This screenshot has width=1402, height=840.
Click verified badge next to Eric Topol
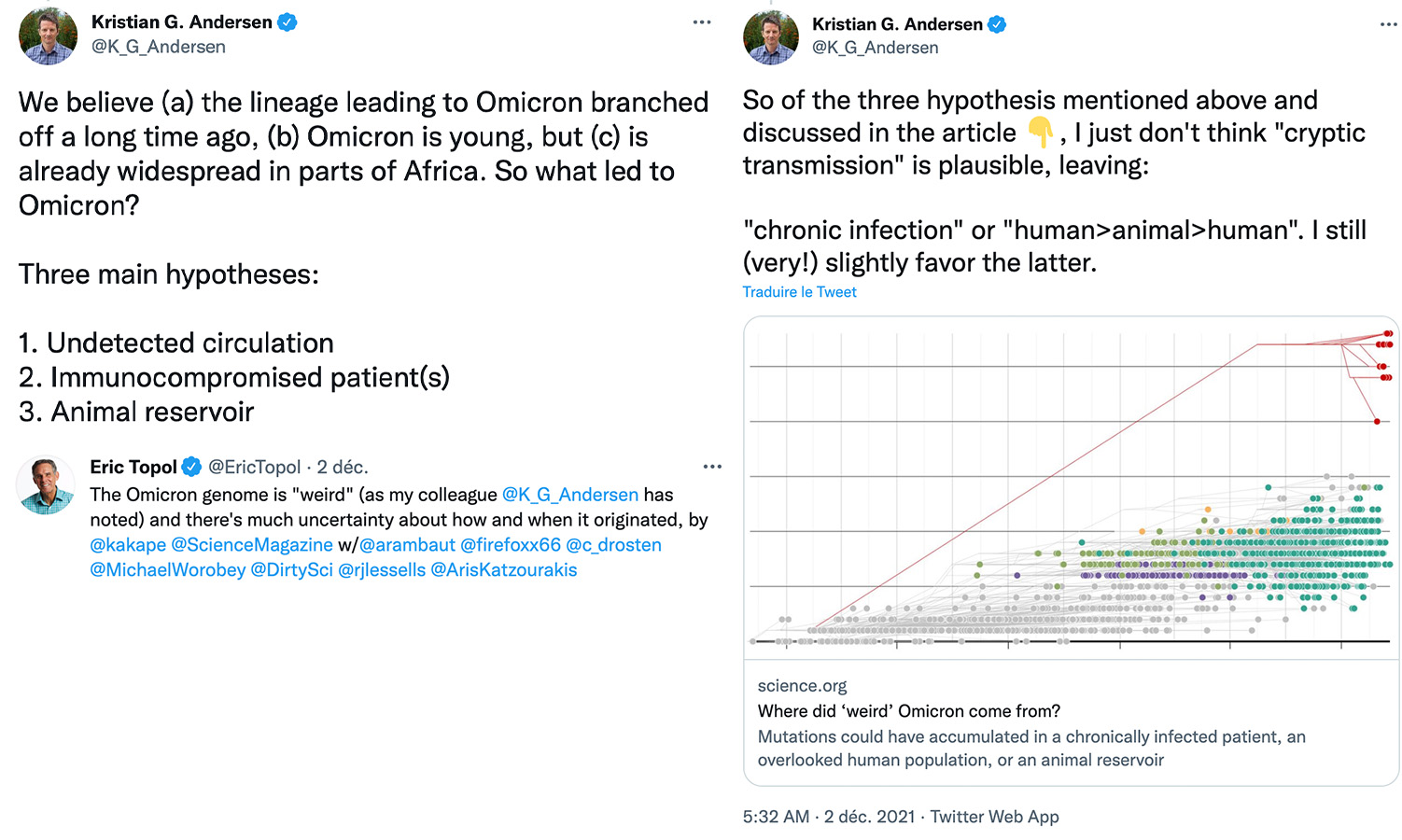pyautogui.click(x=191, y=467)
